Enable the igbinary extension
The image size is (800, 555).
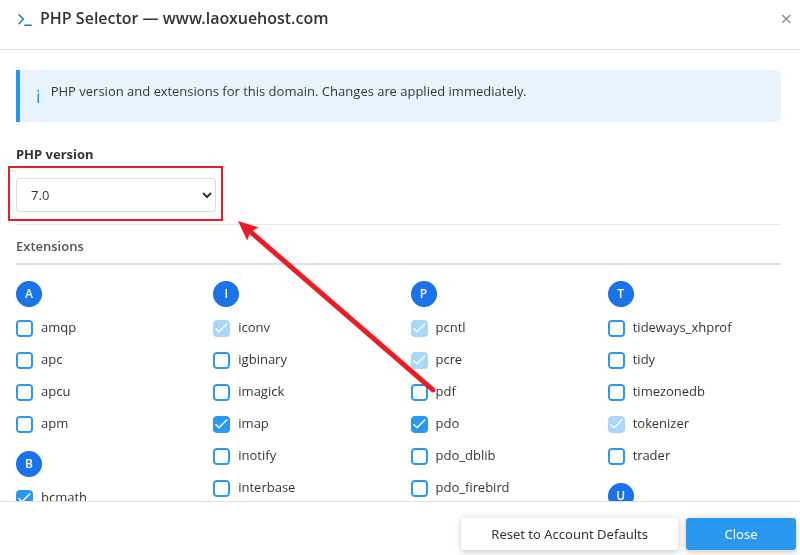[222, 360]
